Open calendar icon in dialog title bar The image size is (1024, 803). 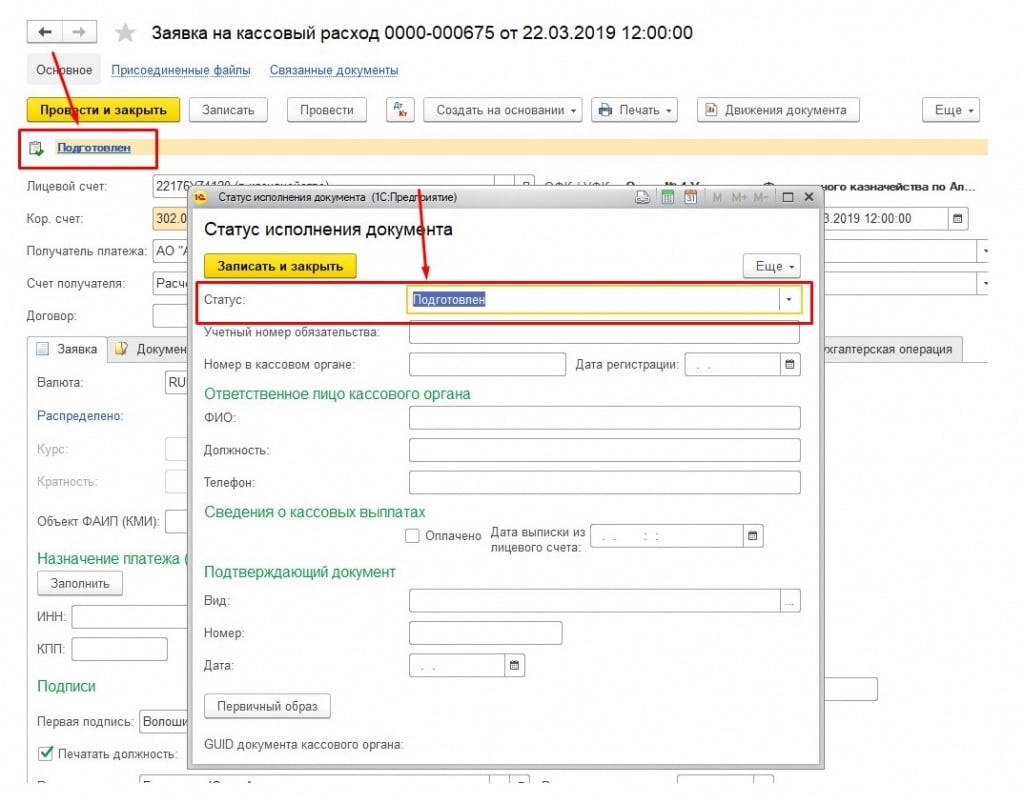click(690, 198)
